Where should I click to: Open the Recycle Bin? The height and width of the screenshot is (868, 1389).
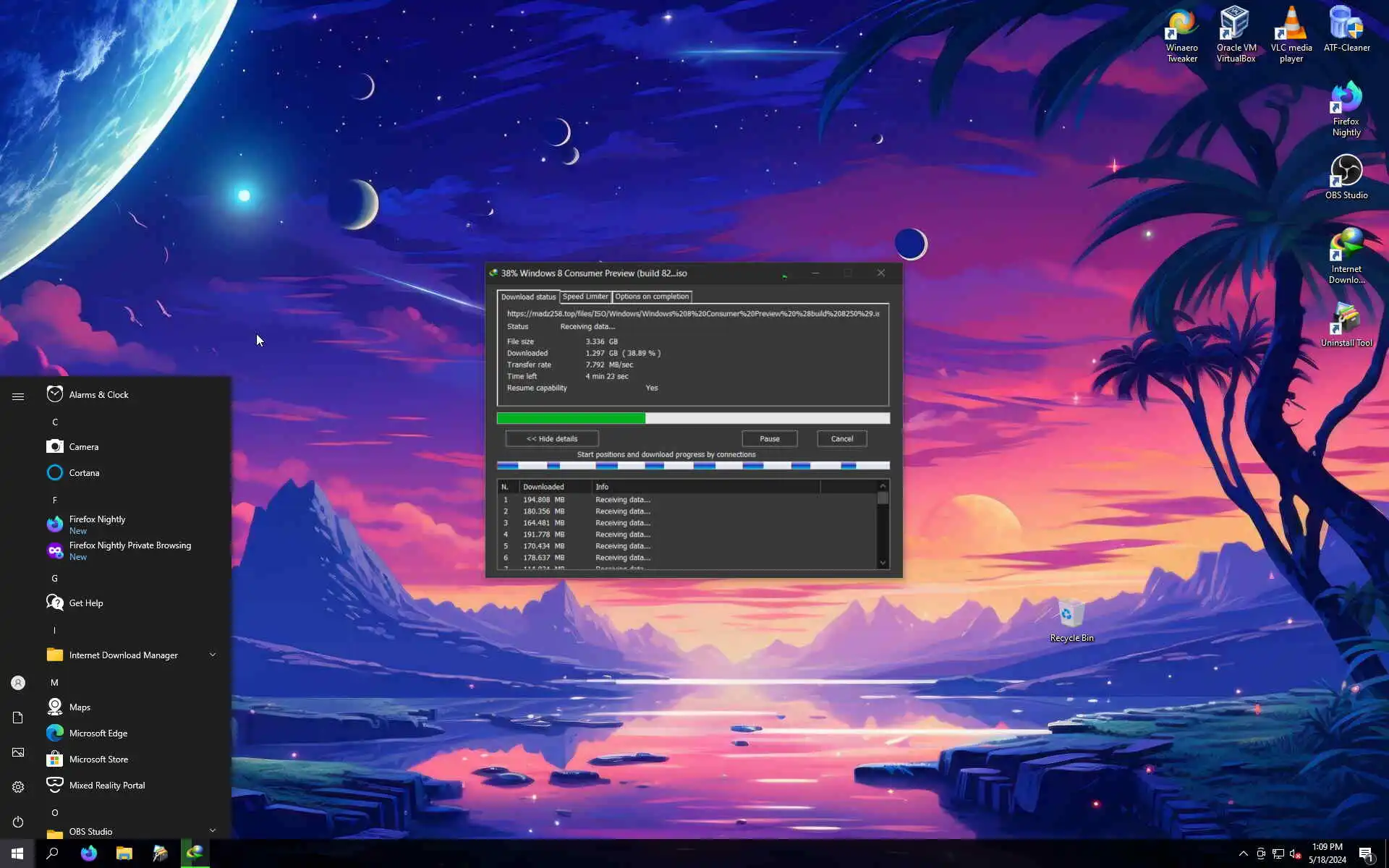1071,620
